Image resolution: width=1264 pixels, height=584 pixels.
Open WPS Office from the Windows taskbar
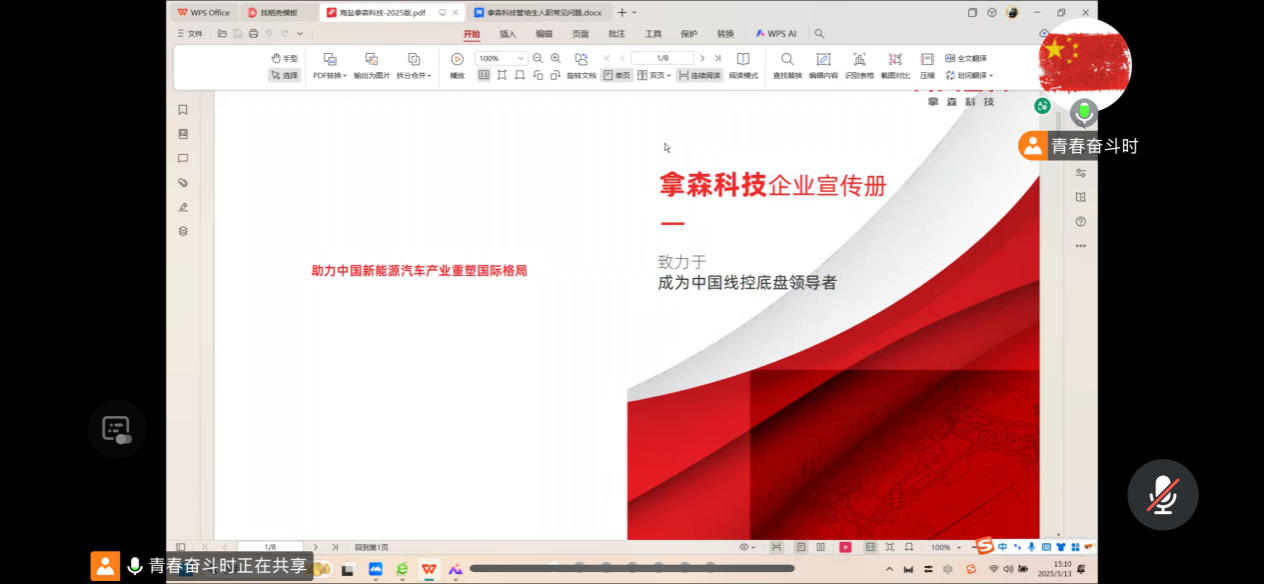[x=429, y=569]
